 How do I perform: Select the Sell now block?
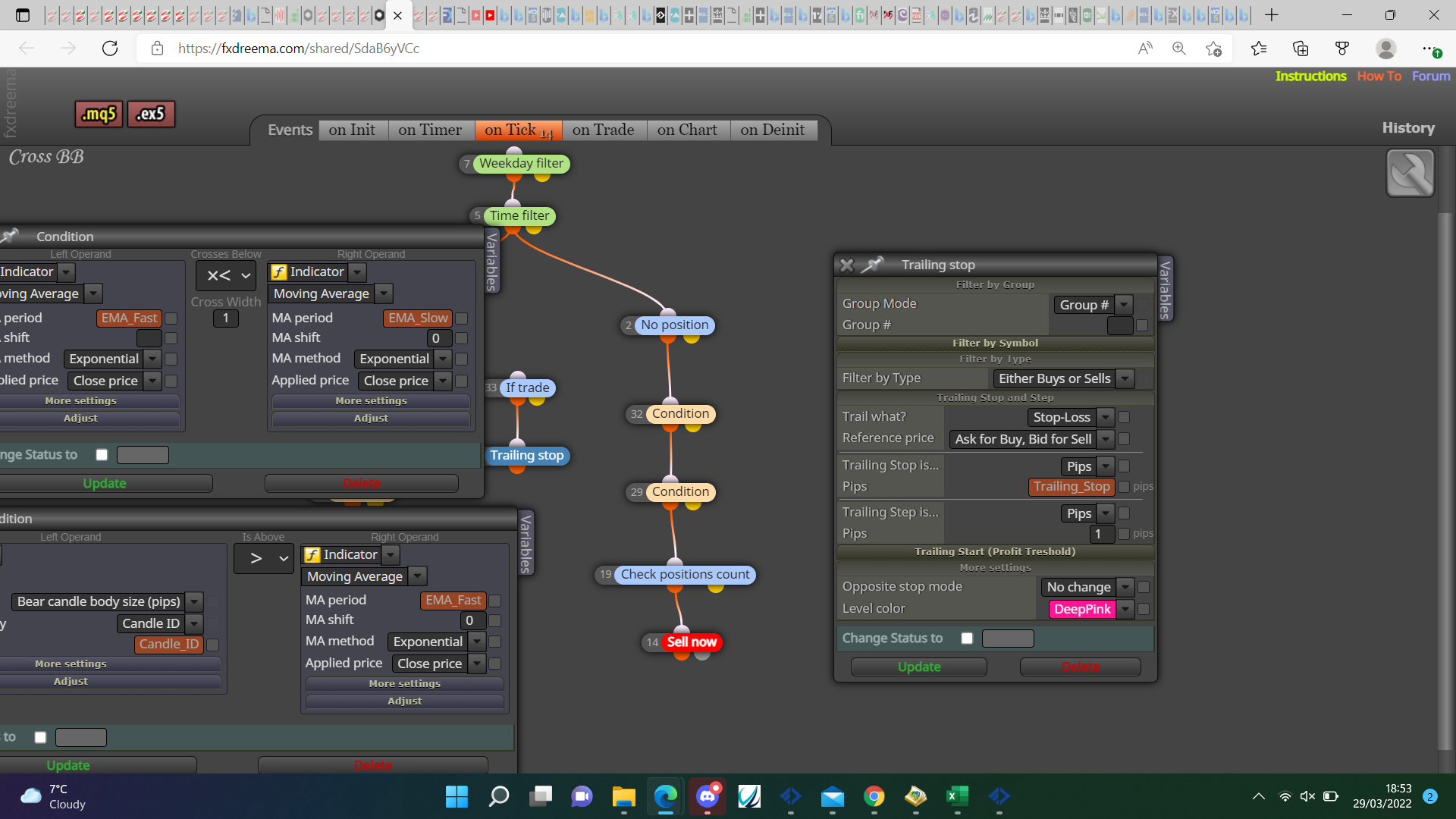692,642
